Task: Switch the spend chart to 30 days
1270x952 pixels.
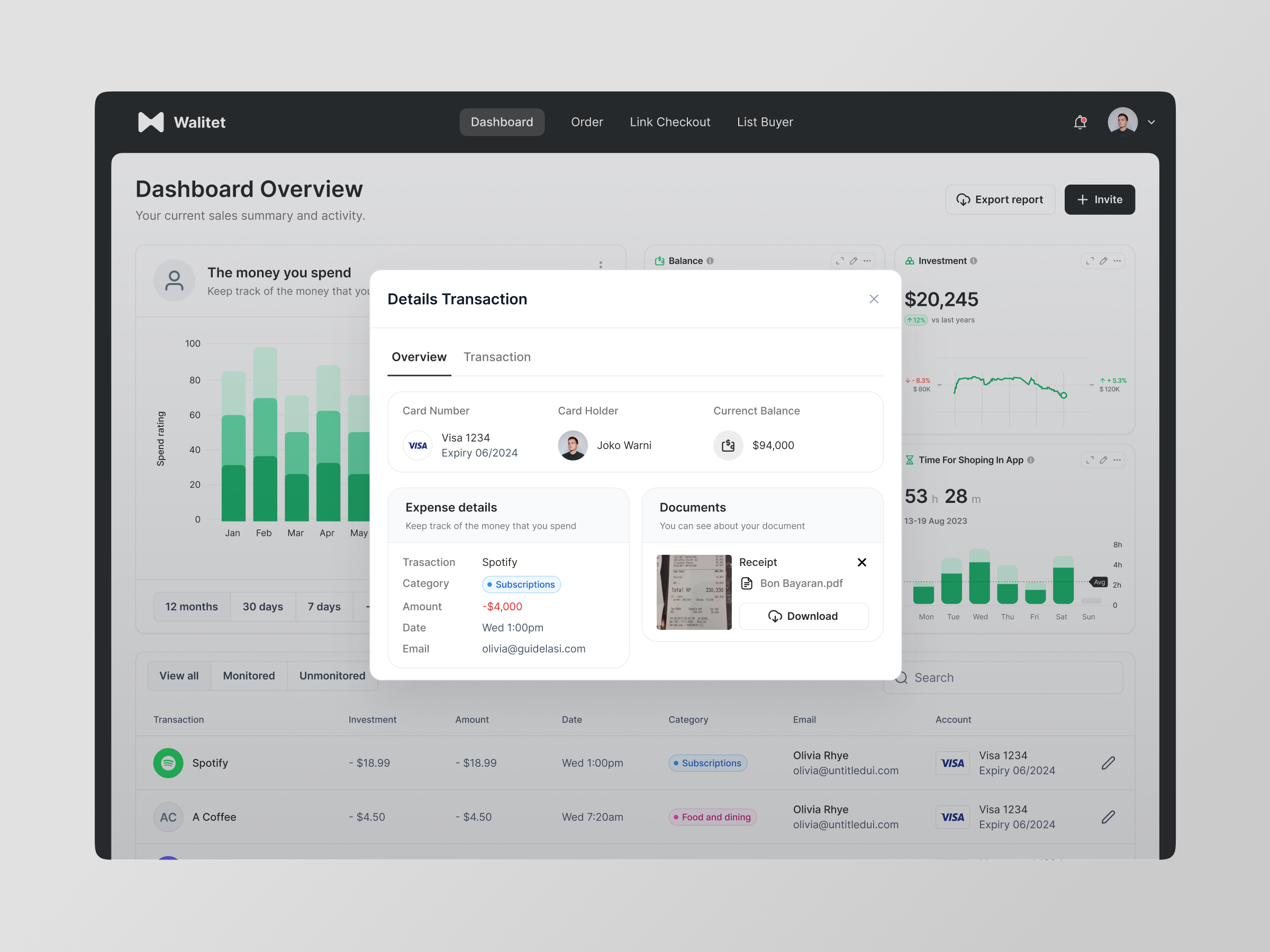Action: coord(263,607)
